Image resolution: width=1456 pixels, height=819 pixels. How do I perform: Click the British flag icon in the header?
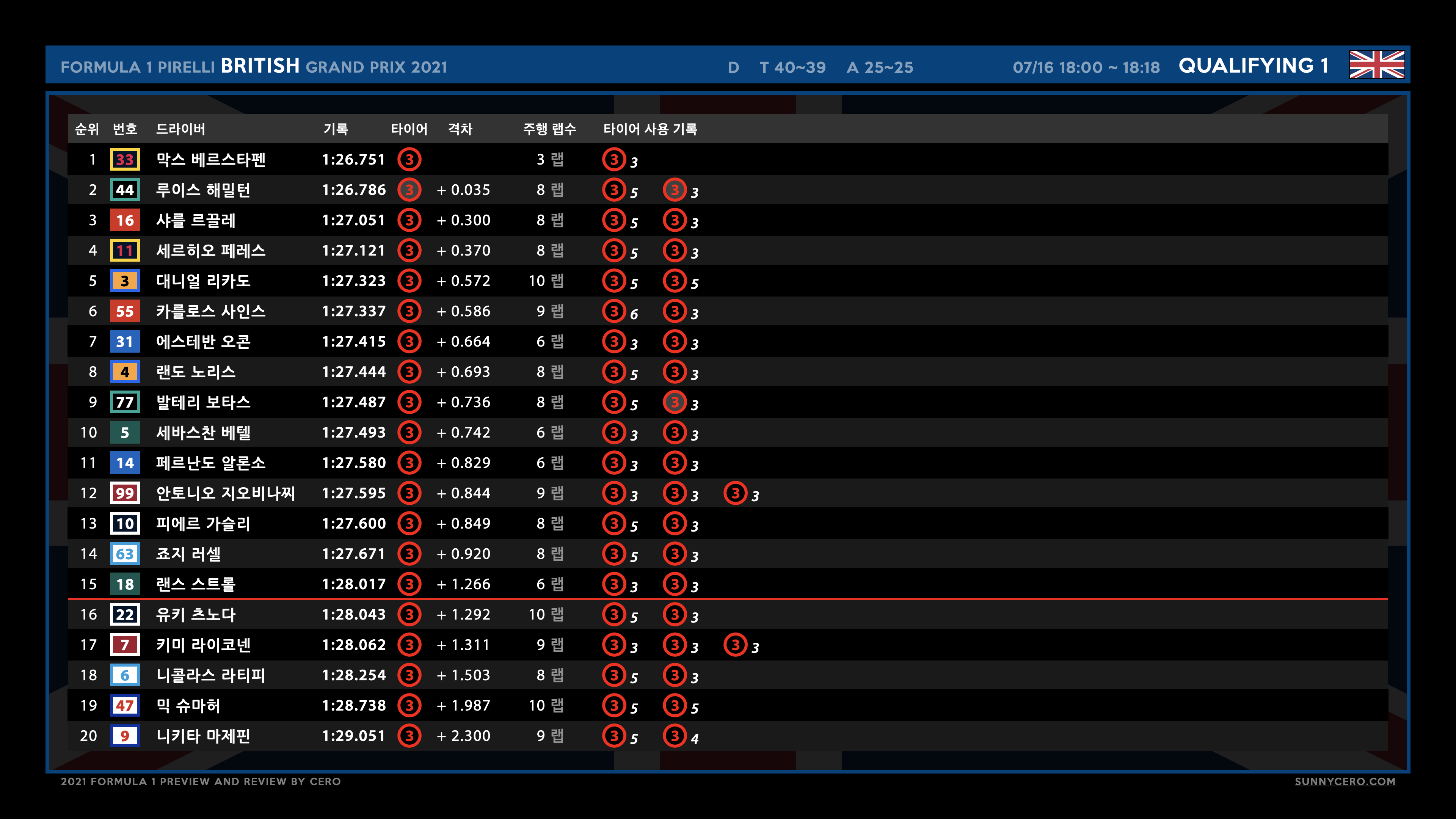(1376, 64)
